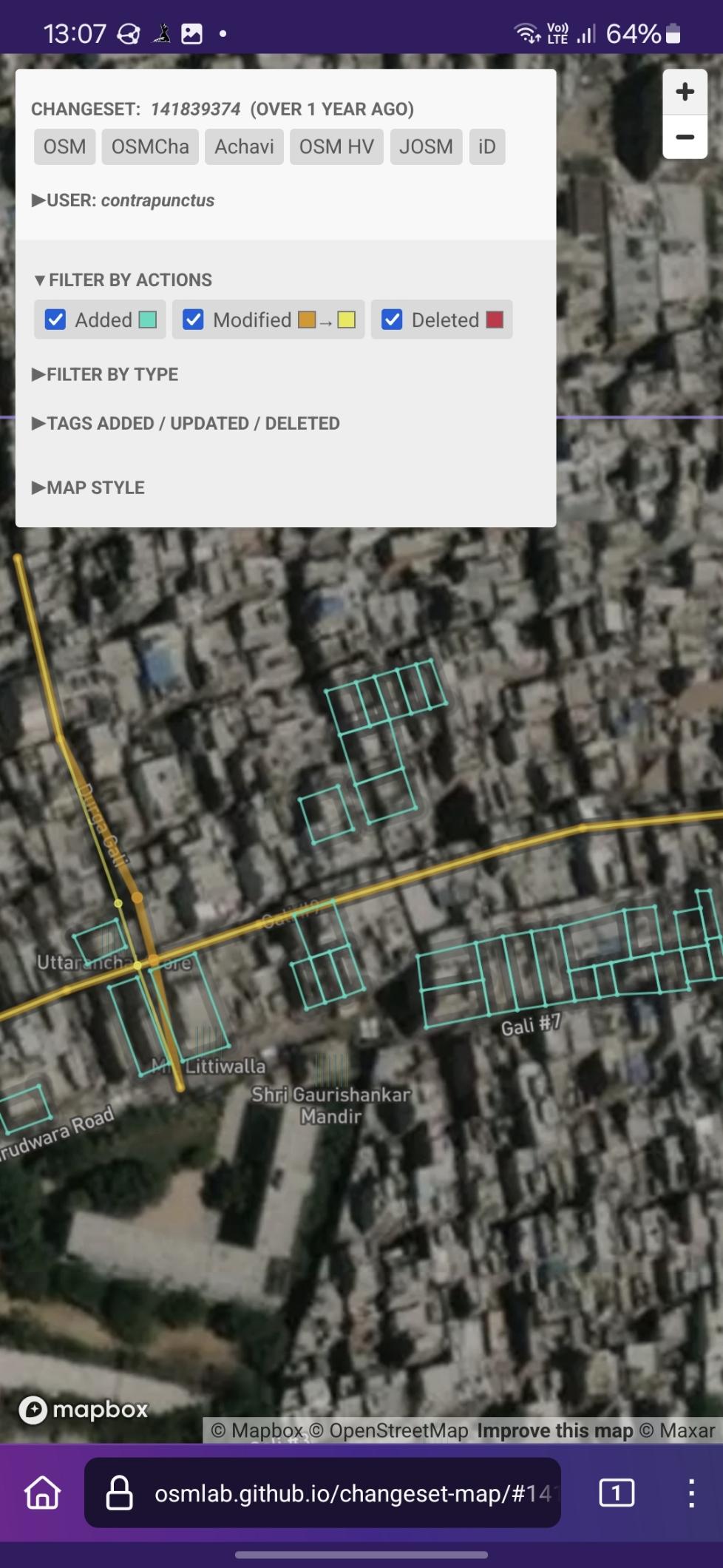Image resolution: width=723 pixels, height=1568 pixels.
Task: Open changeset in JOSM
Action: click(426, 146)
